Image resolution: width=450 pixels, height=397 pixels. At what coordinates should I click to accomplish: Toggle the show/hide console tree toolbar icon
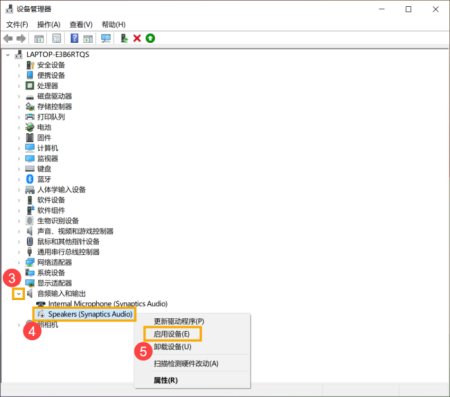[39, 39]
